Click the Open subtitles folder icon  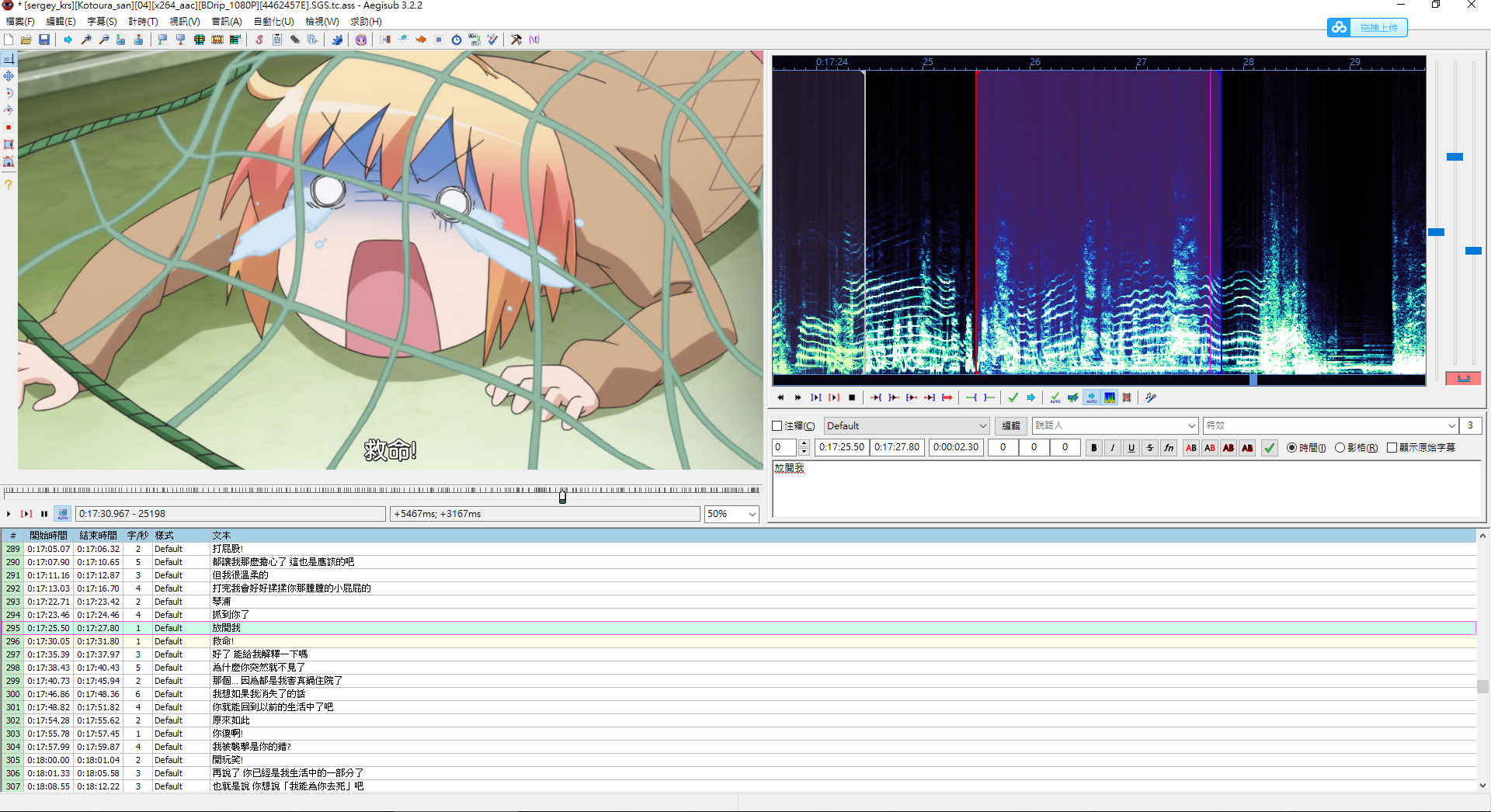tap(26, 40)
